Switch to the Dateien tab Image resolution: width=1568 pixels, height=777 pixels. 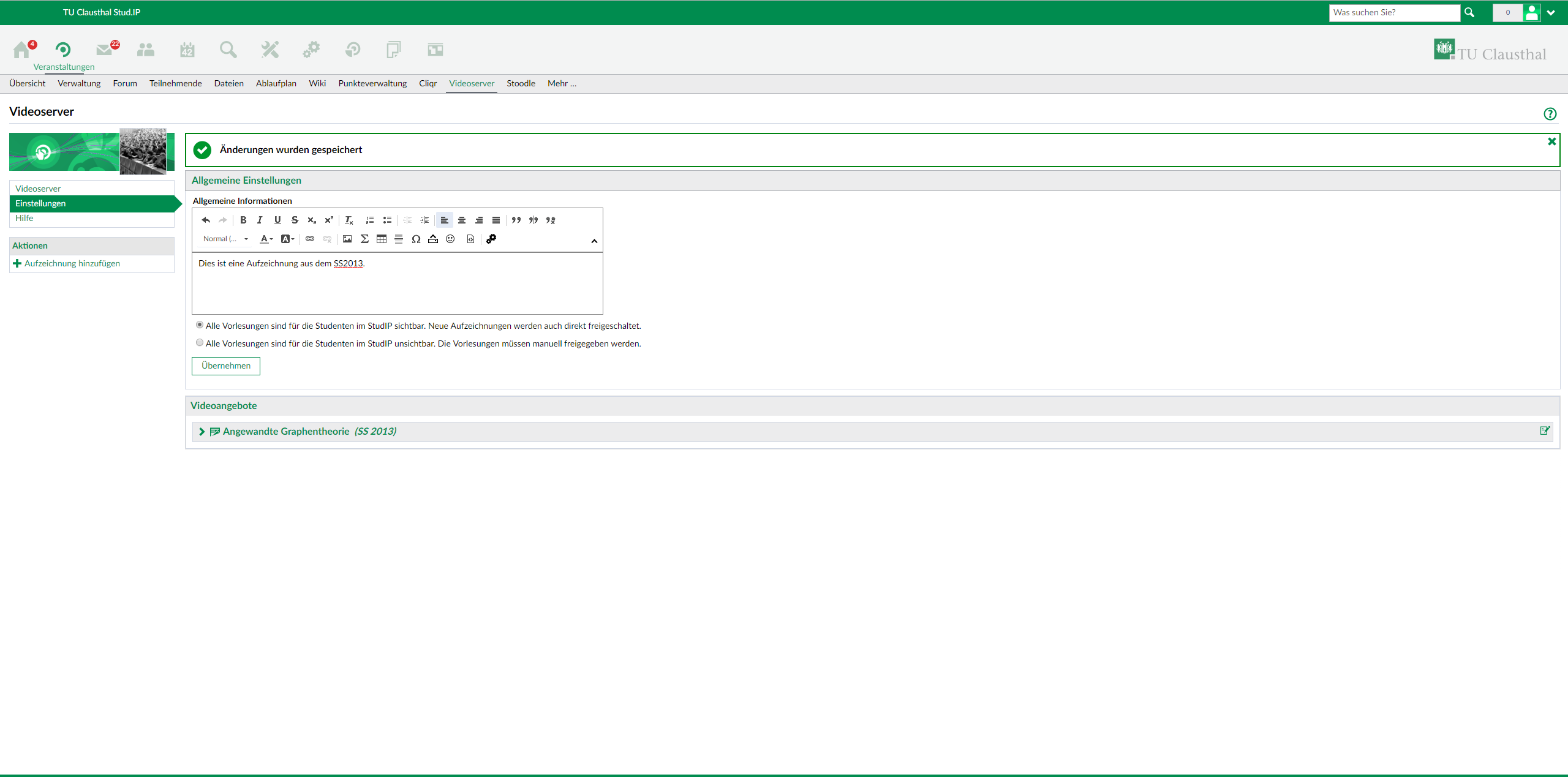(228, 84)
